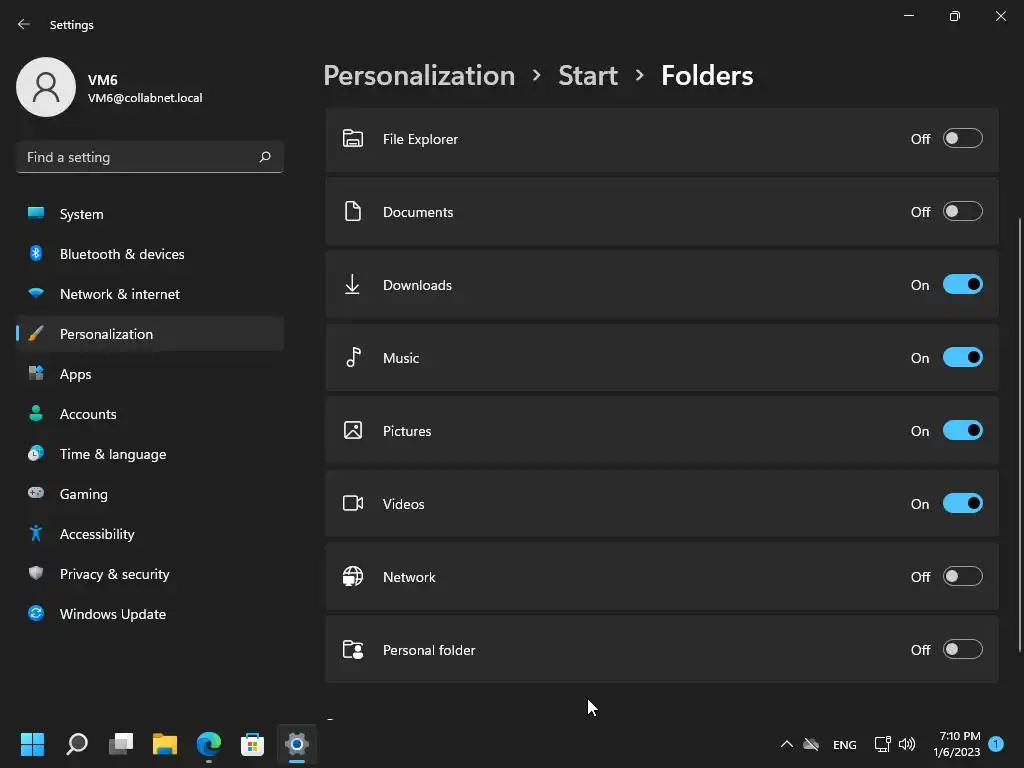Navigate back to Start breadcrumb
Viewport: 1024px width, 768px height.
(x=588, y=76)
